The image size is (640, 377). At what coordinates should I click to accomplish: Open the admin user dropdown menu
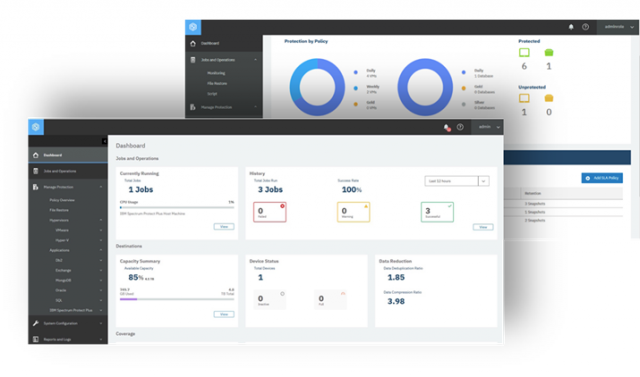(488, 127)
